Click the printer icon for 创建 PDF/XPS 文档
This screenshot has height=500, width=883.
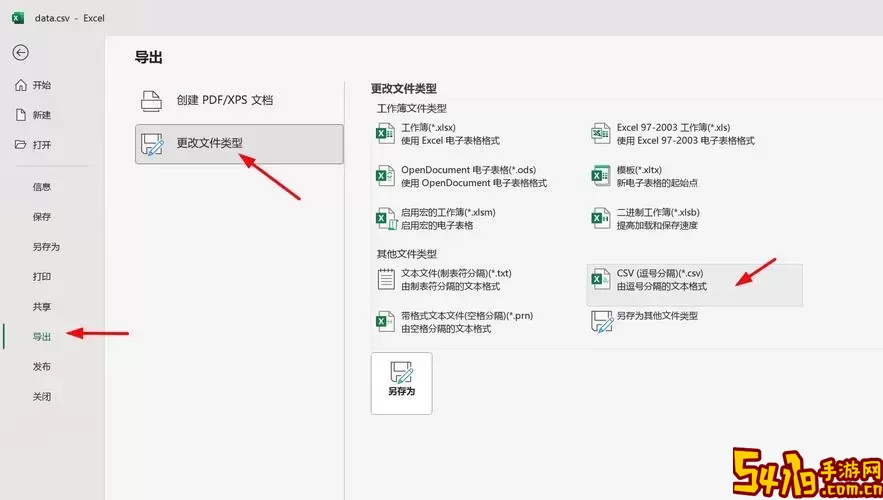151,100
